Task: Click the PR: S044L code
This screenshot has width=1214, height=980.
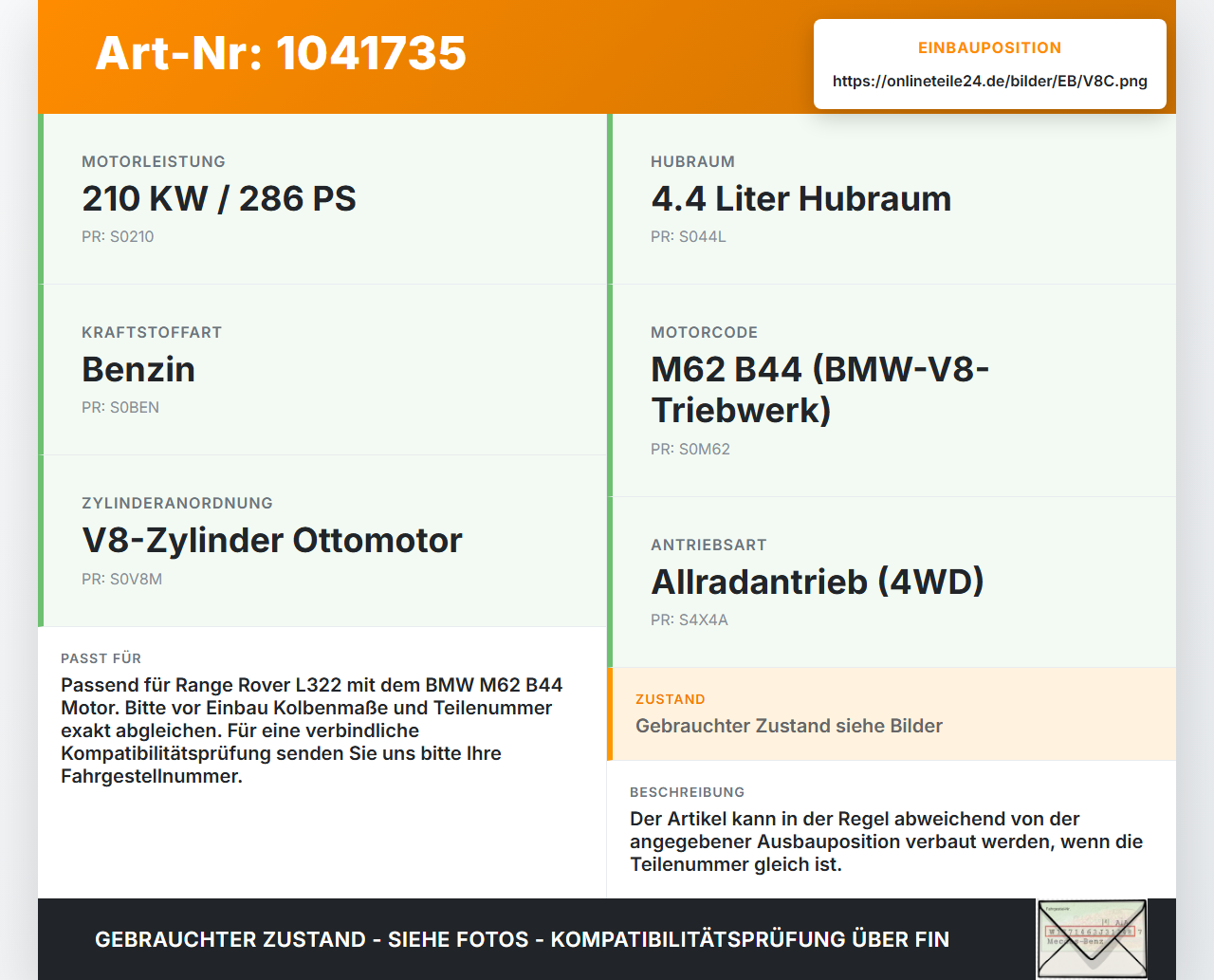Action: click(x=689, y=237)
